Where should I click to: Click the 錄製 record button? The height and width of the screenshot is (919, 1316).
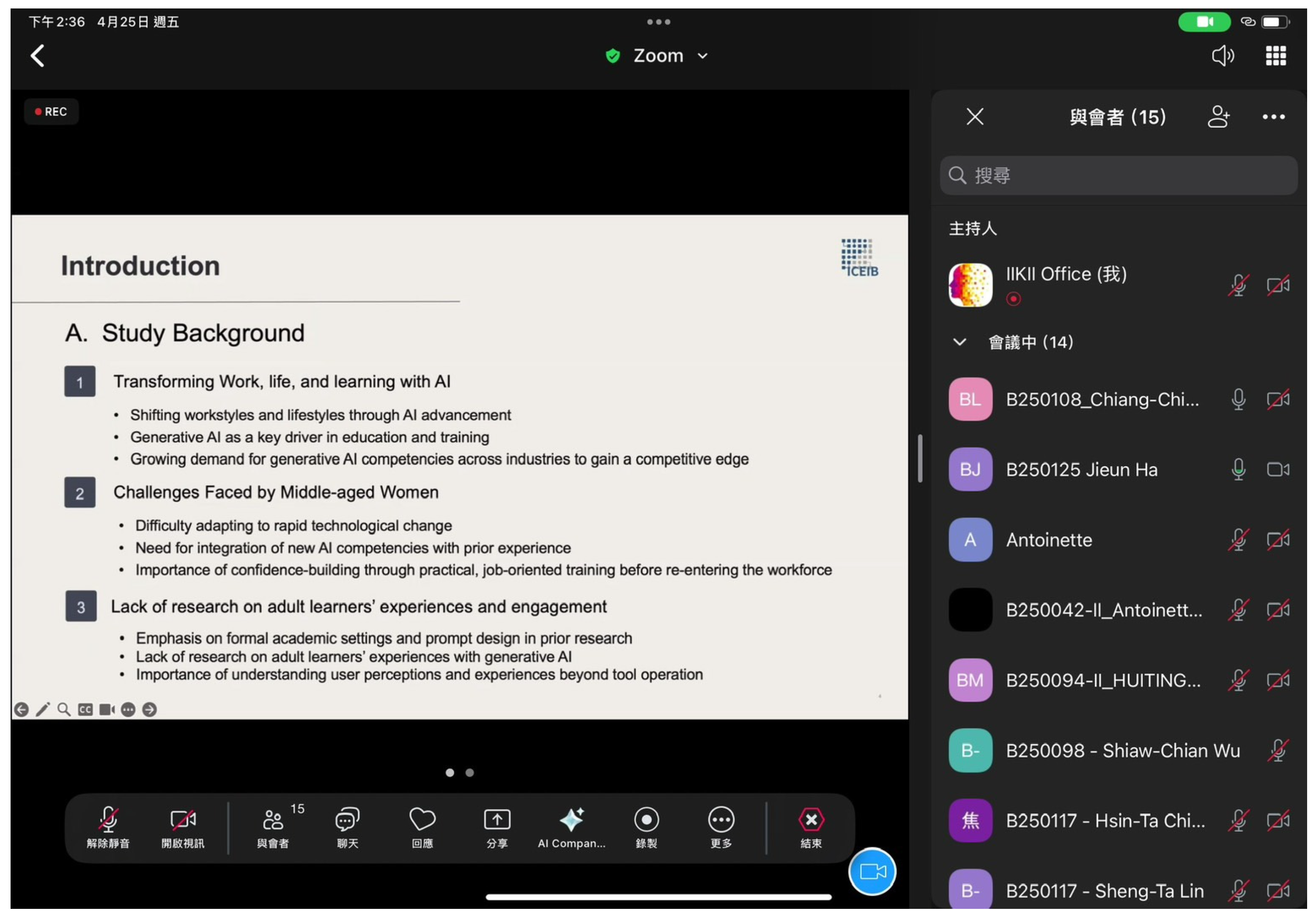coord(646,820)
